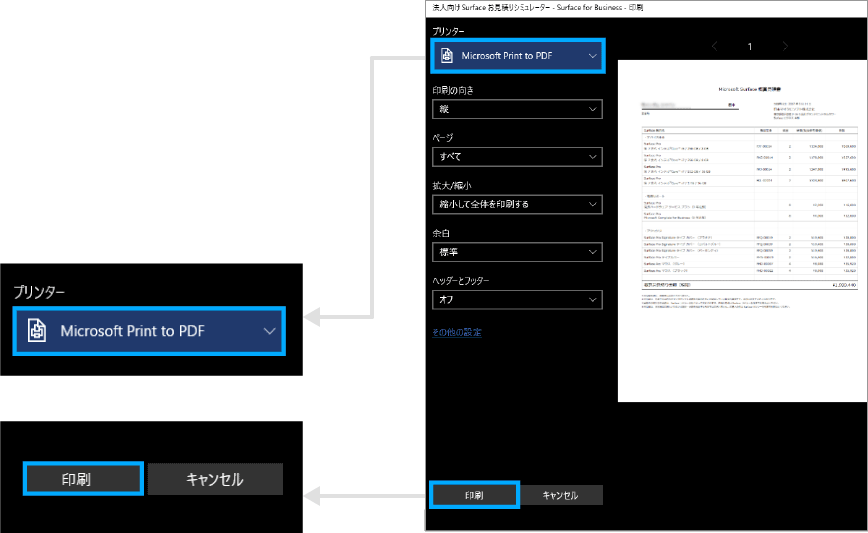The height and width of the screenshot is (533, 868).
Task: Open the ヘッダーとフッター dropdown set to オフ
Action: pos(517,299)
